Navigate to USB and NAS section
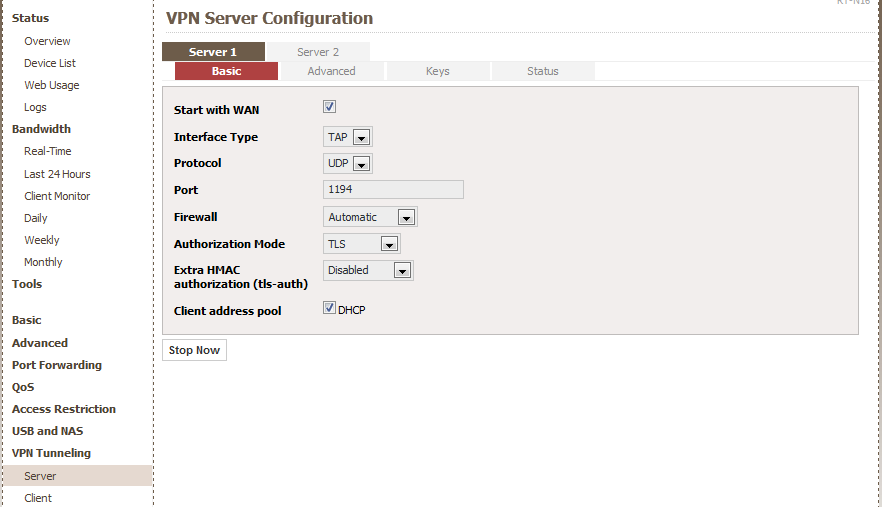 (48, 431)
